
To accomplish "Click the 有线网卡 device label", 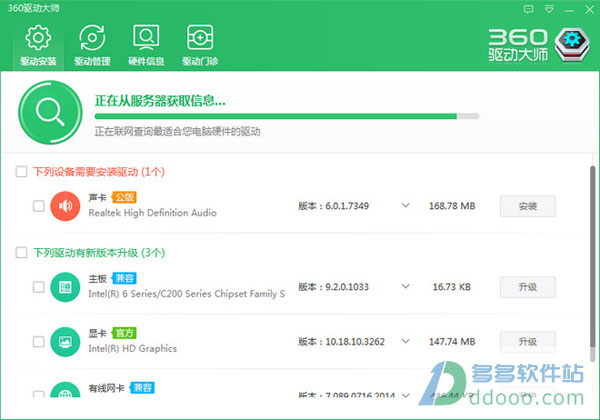I will tap(106, 388).
